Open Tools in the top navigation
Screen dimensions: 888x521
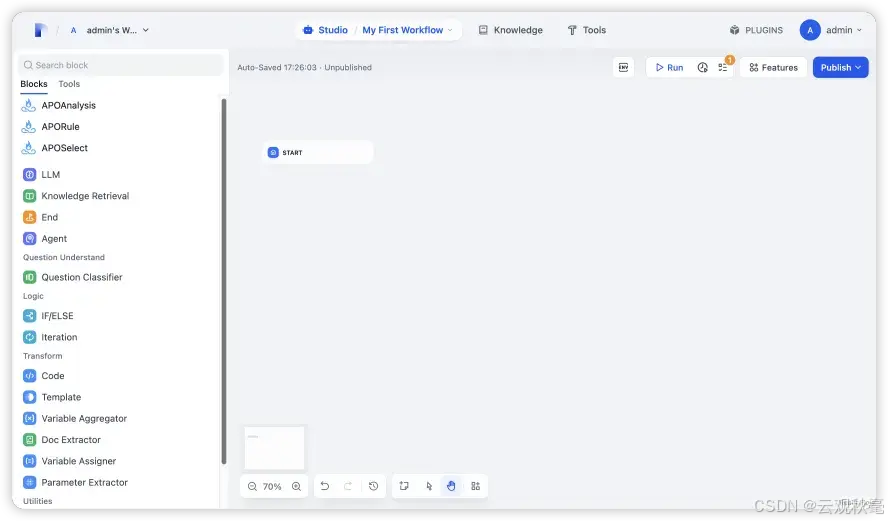[587, 30]
